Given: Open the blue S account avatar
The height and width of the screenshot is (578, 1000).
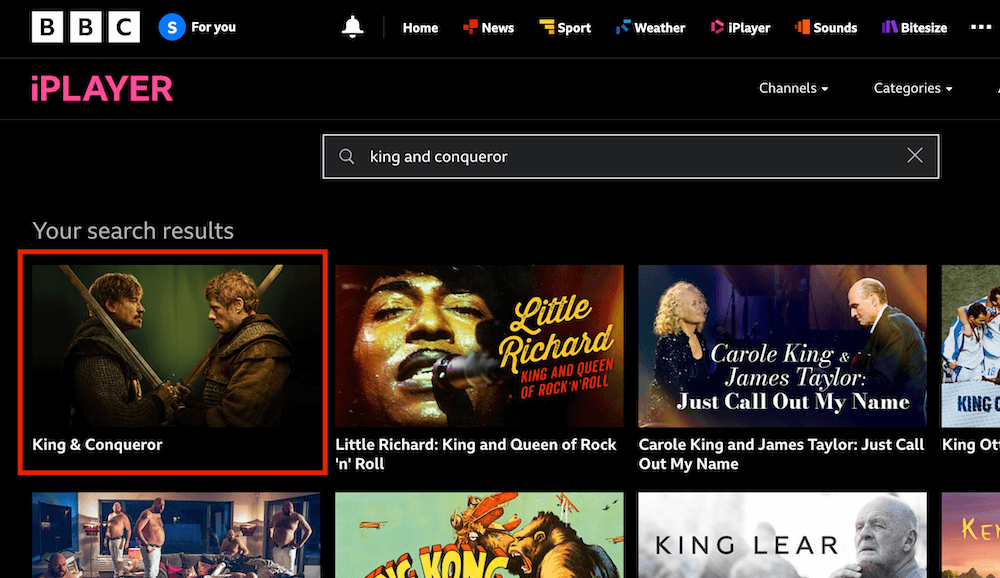Looking at the screenshot, I should [172, 27].
